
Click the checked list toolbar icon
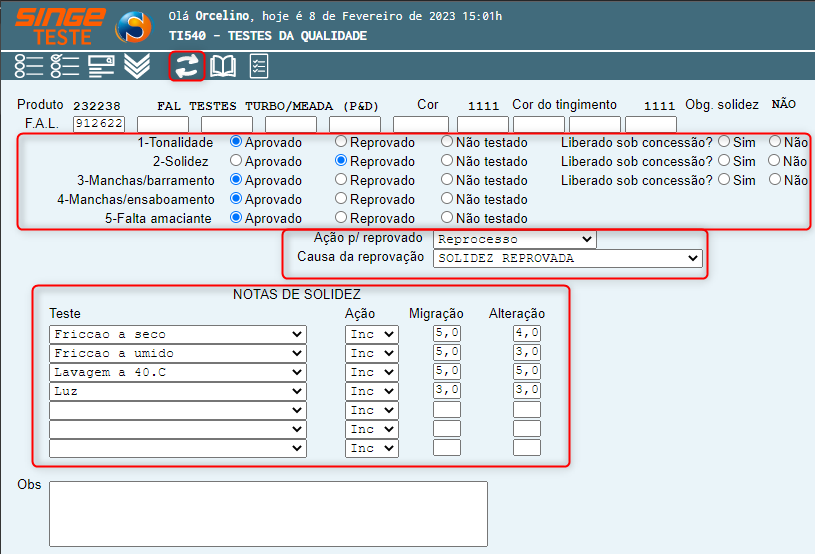65,67
